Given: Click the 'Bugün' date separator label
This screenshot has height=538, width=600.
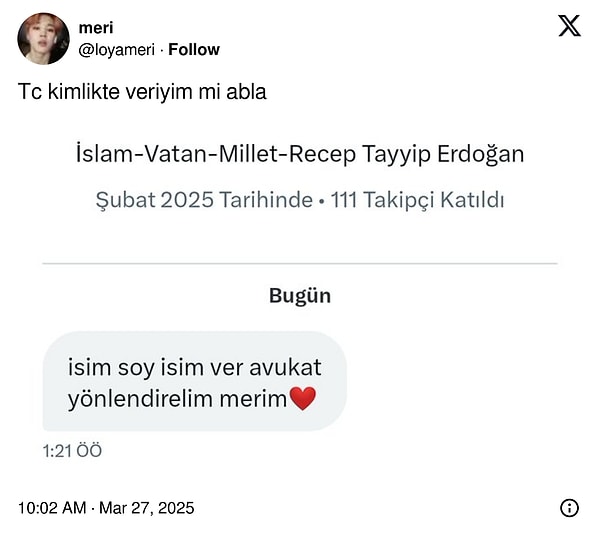Looking at the screenshot, I should 300,296.
